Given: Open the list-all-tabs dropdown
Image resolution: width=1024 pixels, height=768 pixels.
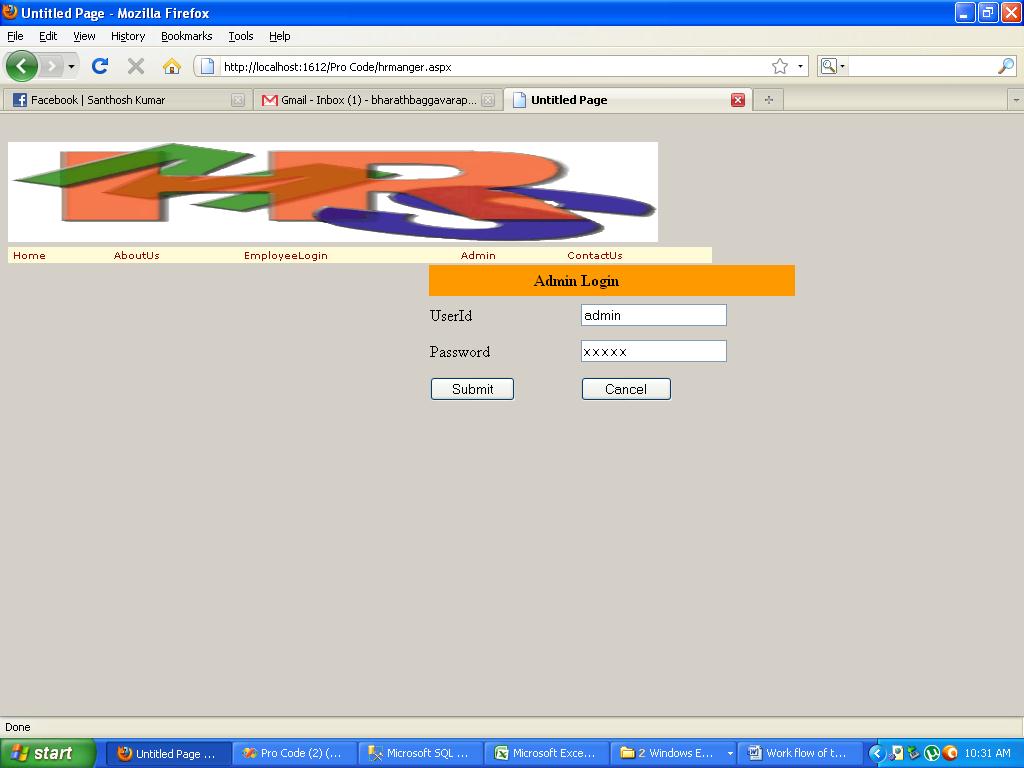Looking at the screenshot, I should [1016, 100].
